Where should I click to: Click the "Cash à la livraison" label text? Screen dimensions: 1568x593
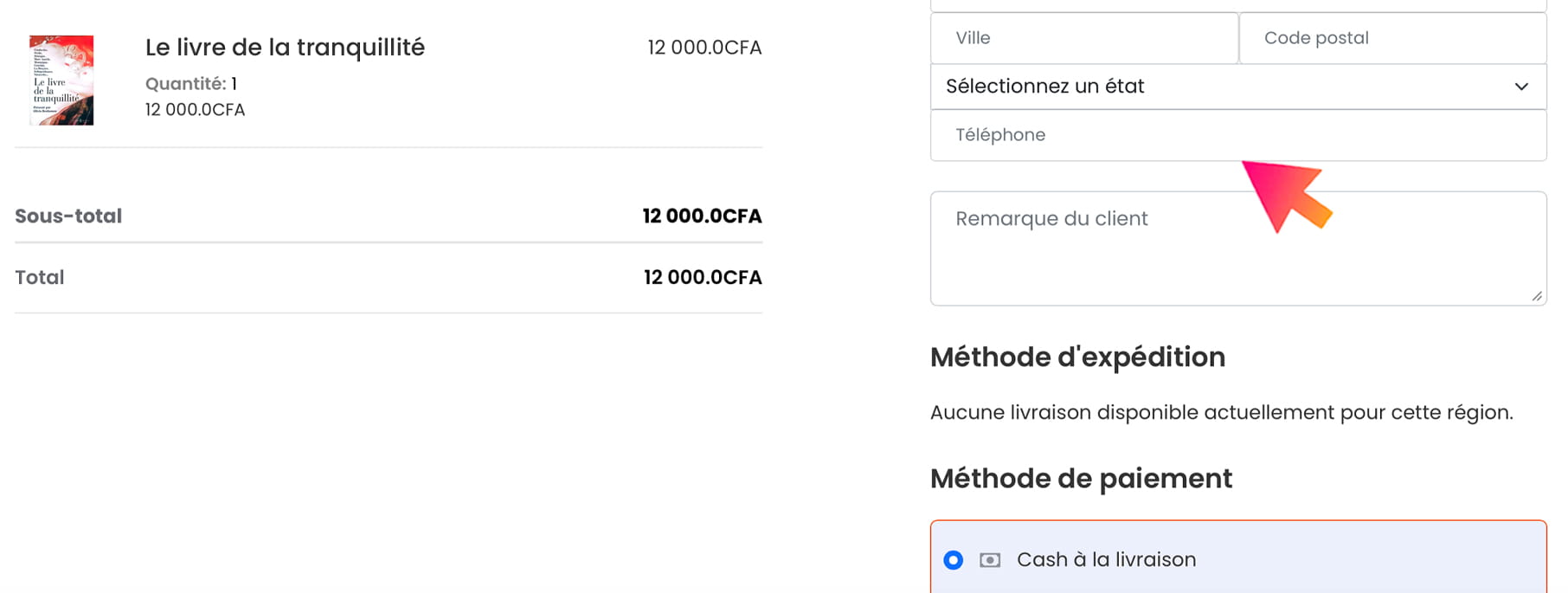[1106, 560]
